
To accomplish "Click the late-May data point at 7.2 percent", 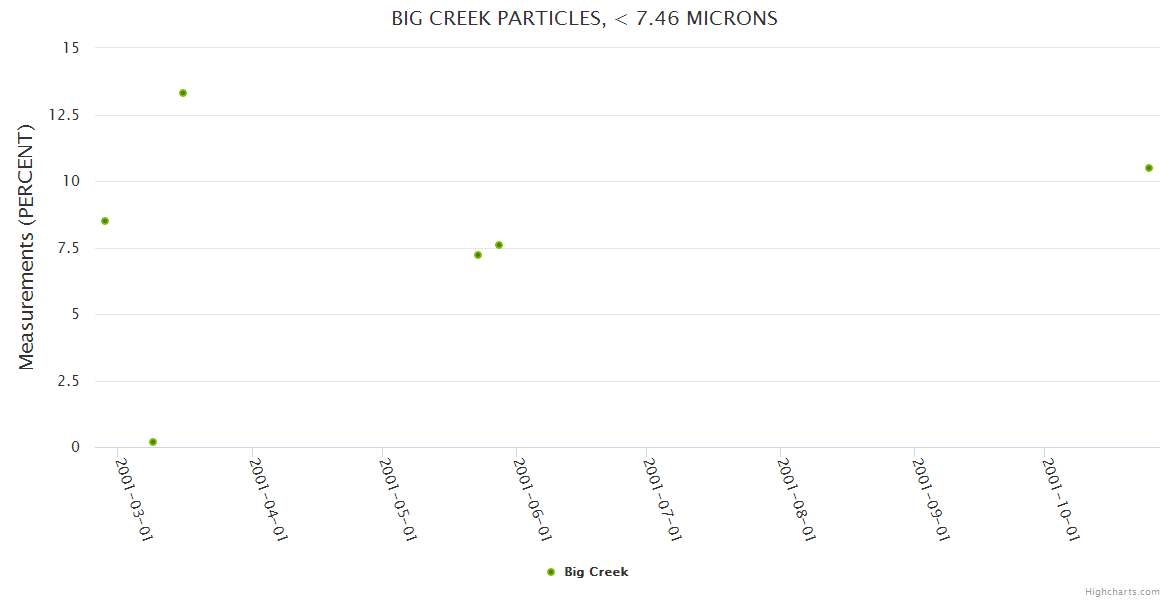I will (478, 255).
